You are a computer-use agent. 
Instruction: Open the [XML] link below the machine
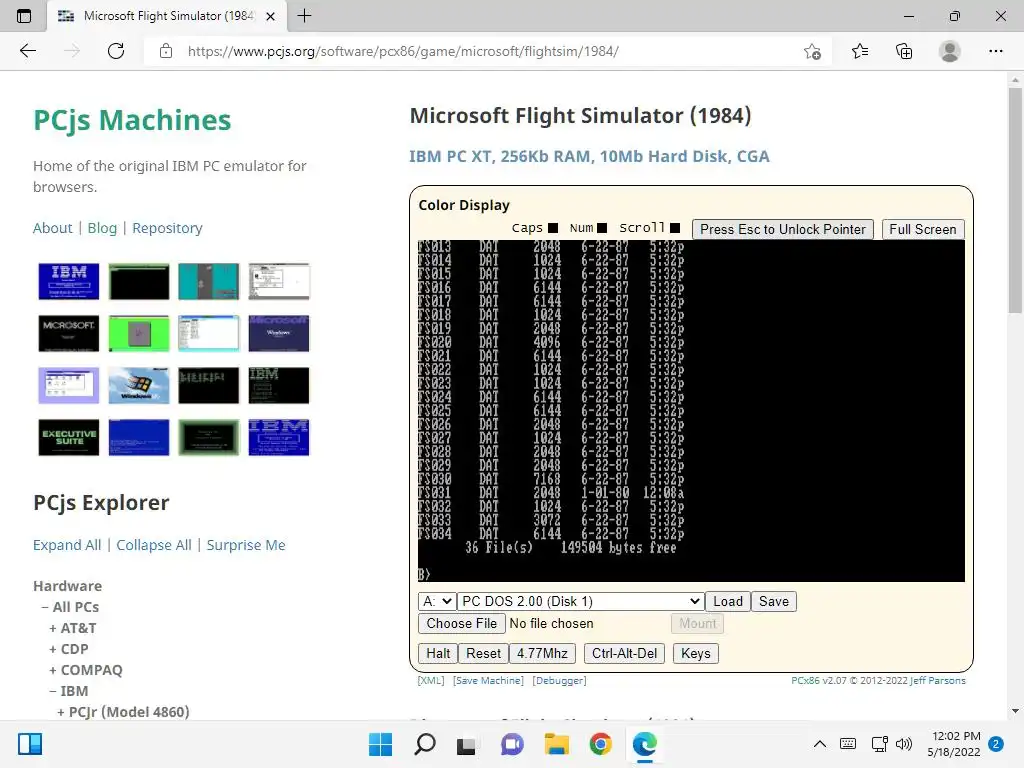(430, 680)
